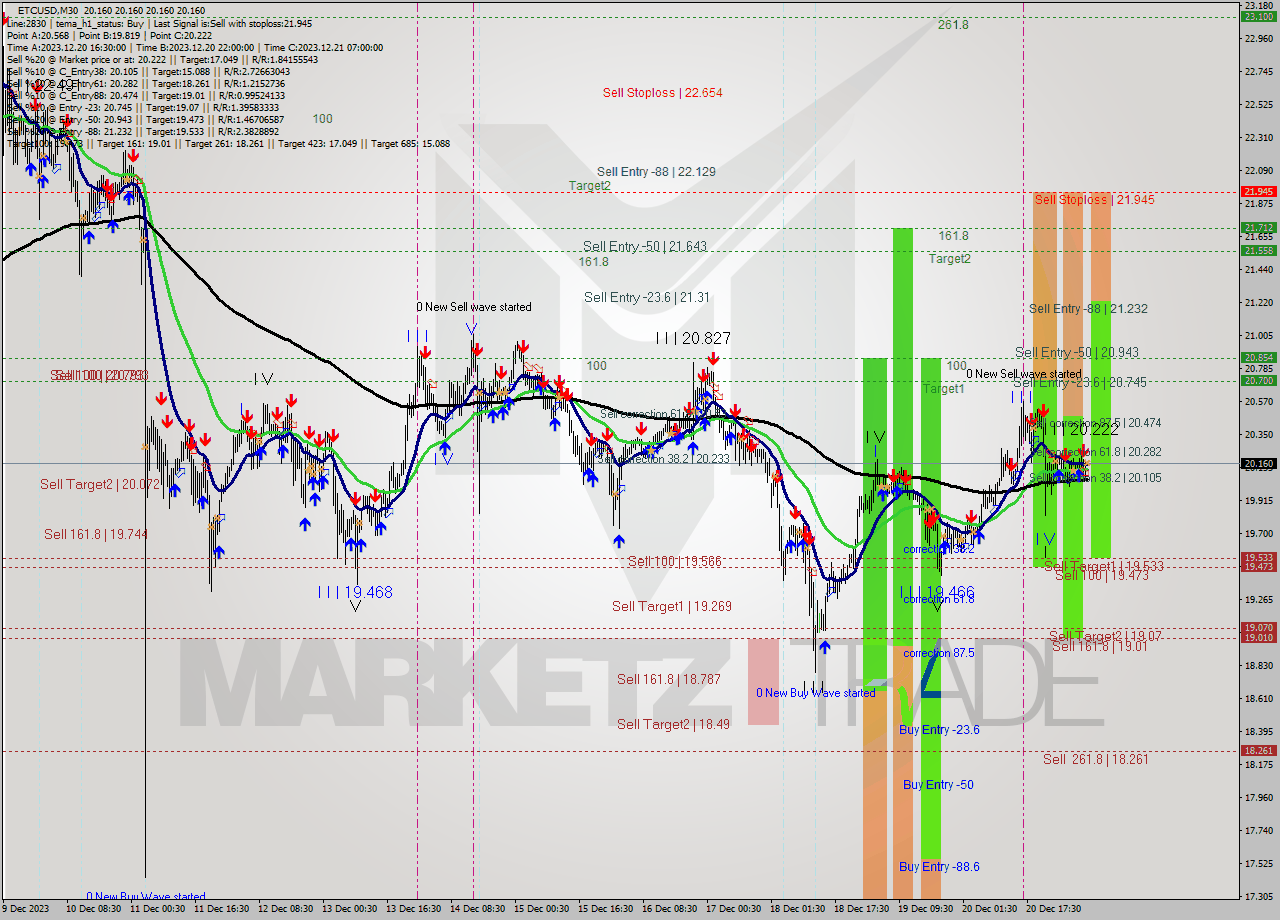Click the '9 Dec 2023' date label
Viewport: 1280px width, 920px height.
pyautogui.click(x=27, y=908)
